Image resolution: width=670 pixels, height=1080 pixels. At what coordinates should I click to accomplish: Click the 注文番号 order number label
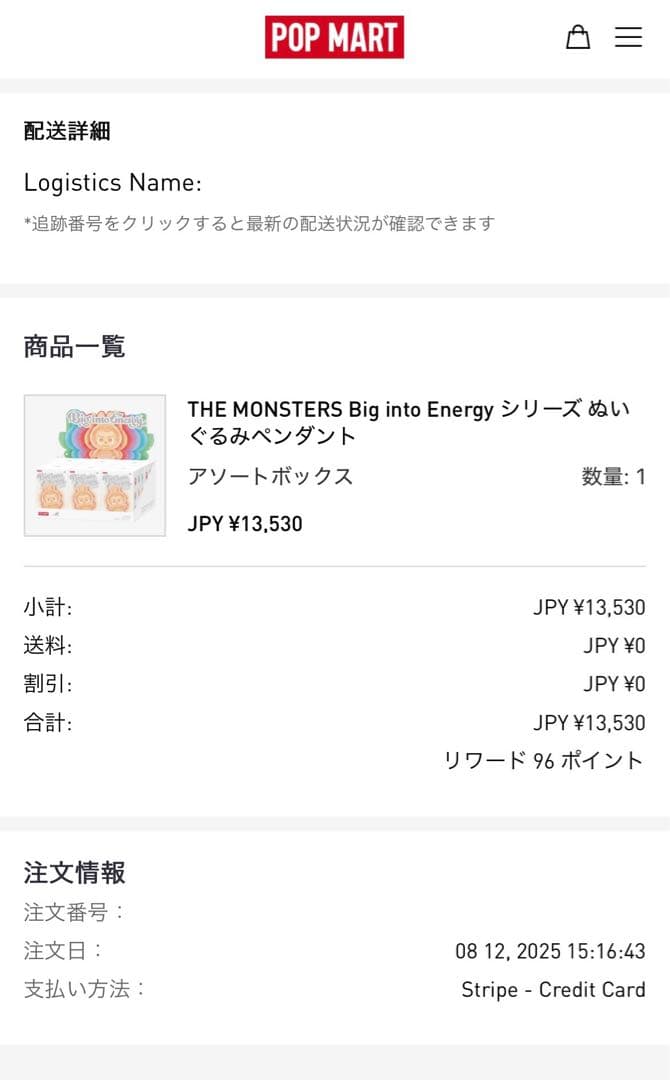[x=74, y=912]
